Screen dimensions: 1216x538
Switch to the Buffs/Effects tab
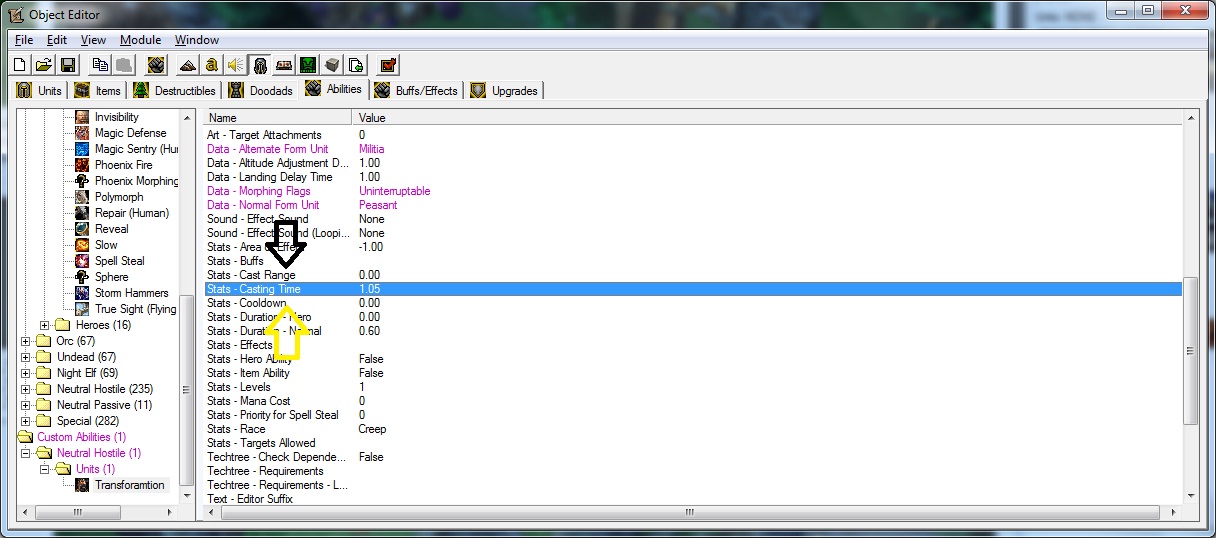pos(414,90)
